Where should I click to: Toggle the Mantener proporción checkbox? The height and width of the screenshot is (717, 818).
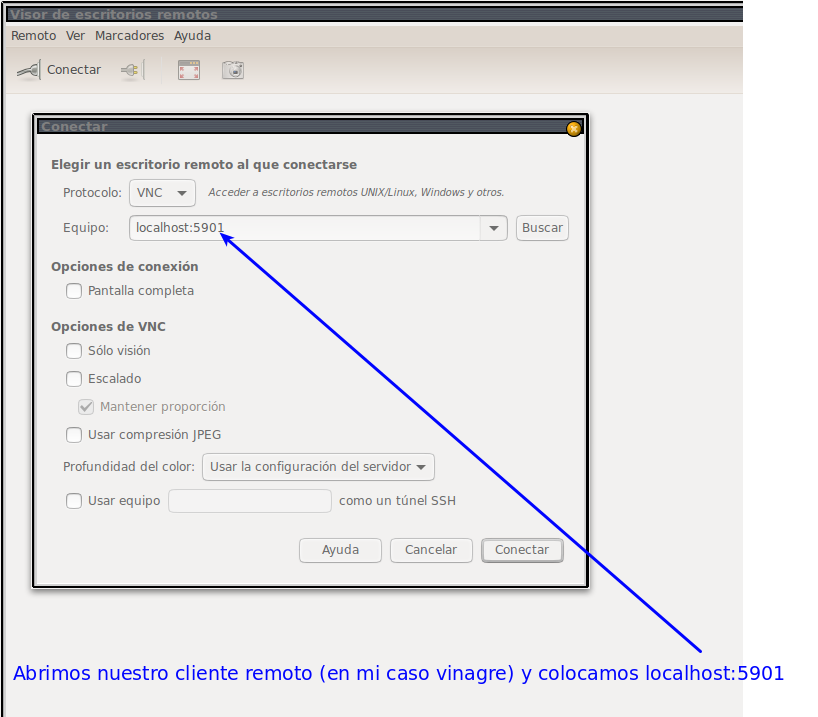[x=86, y=407]
